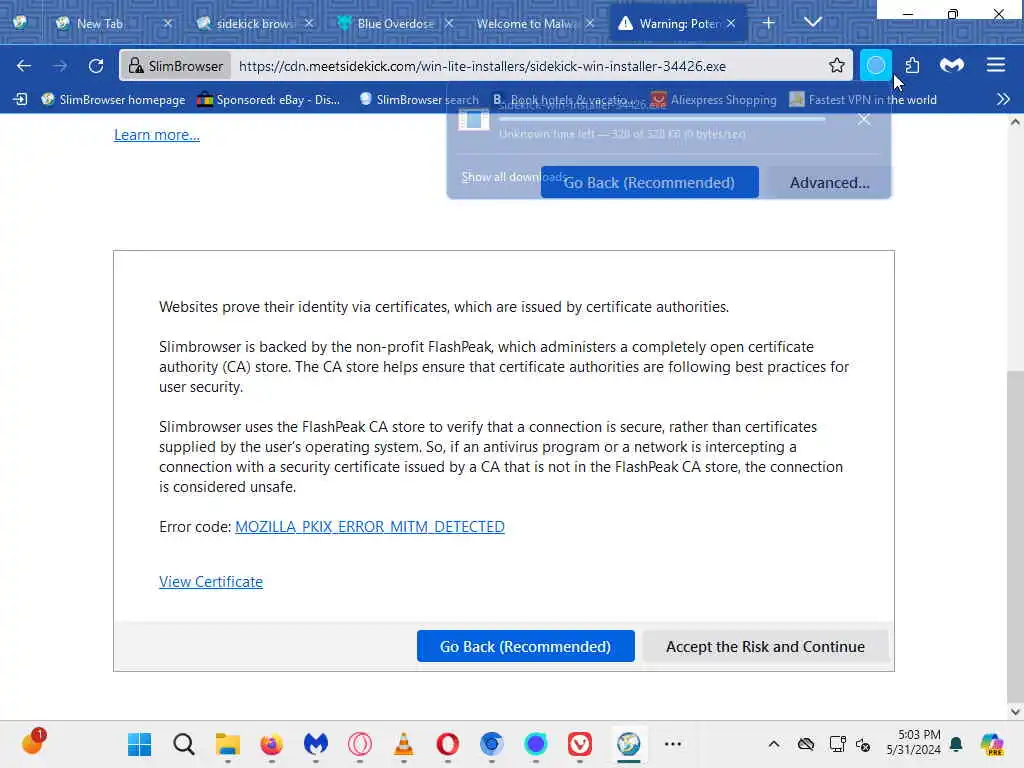Click the Advanced... button
The image size is (1024, 768).
point(829,182)
